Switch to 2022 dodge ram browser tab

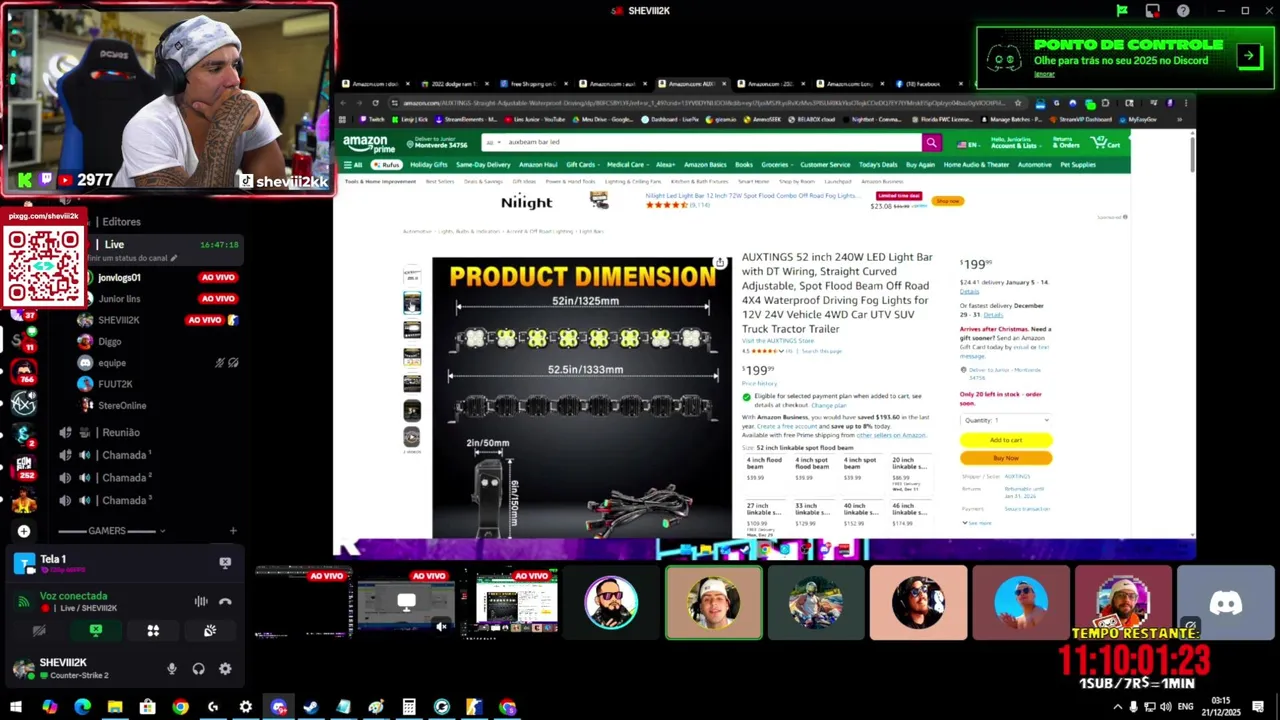[x=453, y=84]
